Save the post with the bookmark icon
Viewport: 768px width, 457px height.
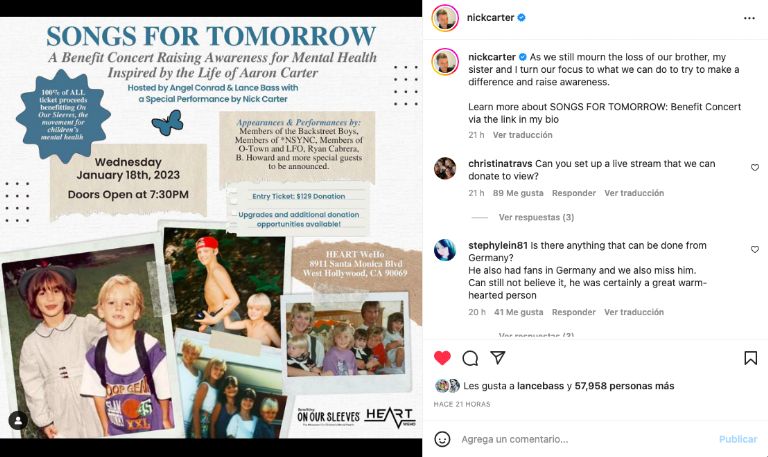pyautogui.click(x=750, y=358)
